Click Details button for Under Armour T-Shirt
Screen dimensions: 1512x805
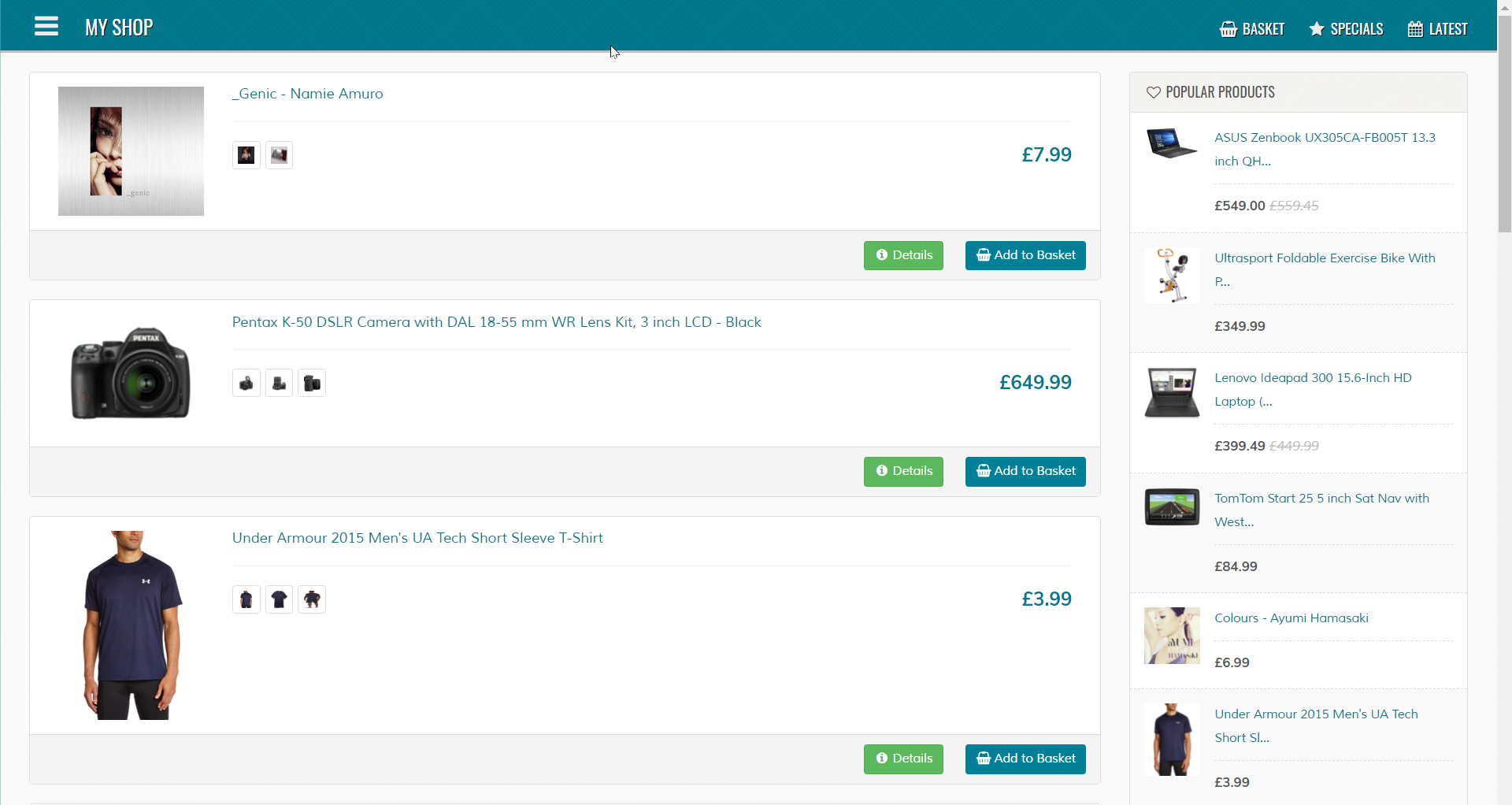pos(903,759)
